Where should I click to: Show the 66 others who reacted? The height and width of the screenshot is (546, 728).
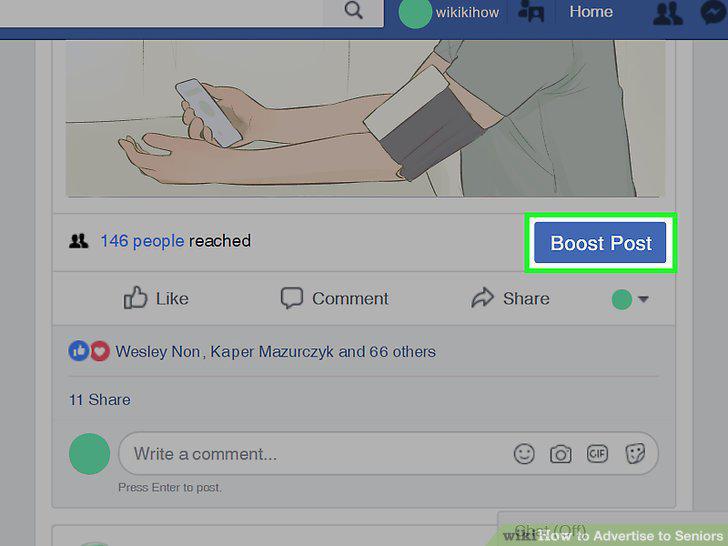coord(402,351)
